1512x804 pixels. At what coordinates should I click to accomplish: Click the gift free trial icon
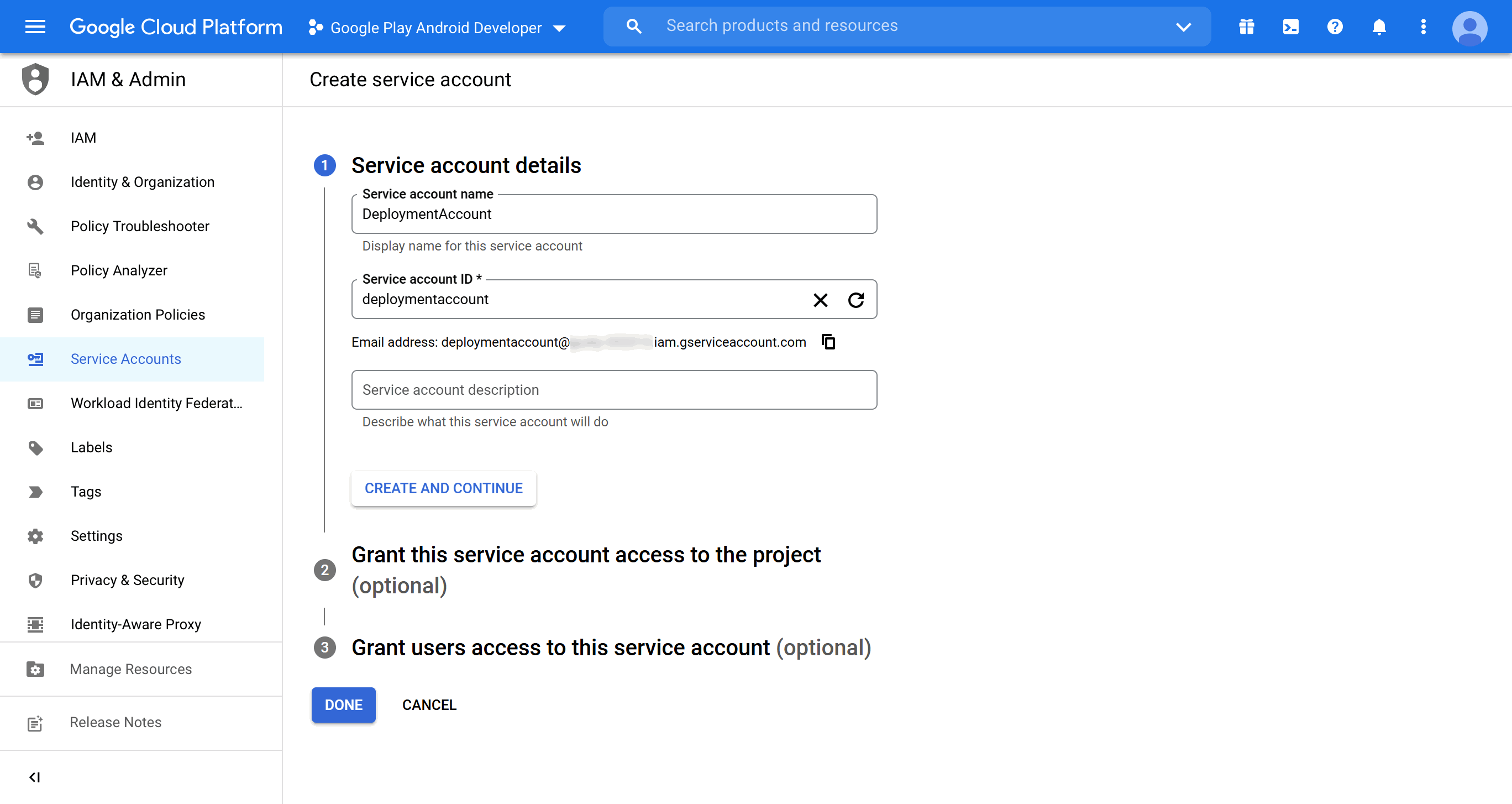[x=1246, y=27]
